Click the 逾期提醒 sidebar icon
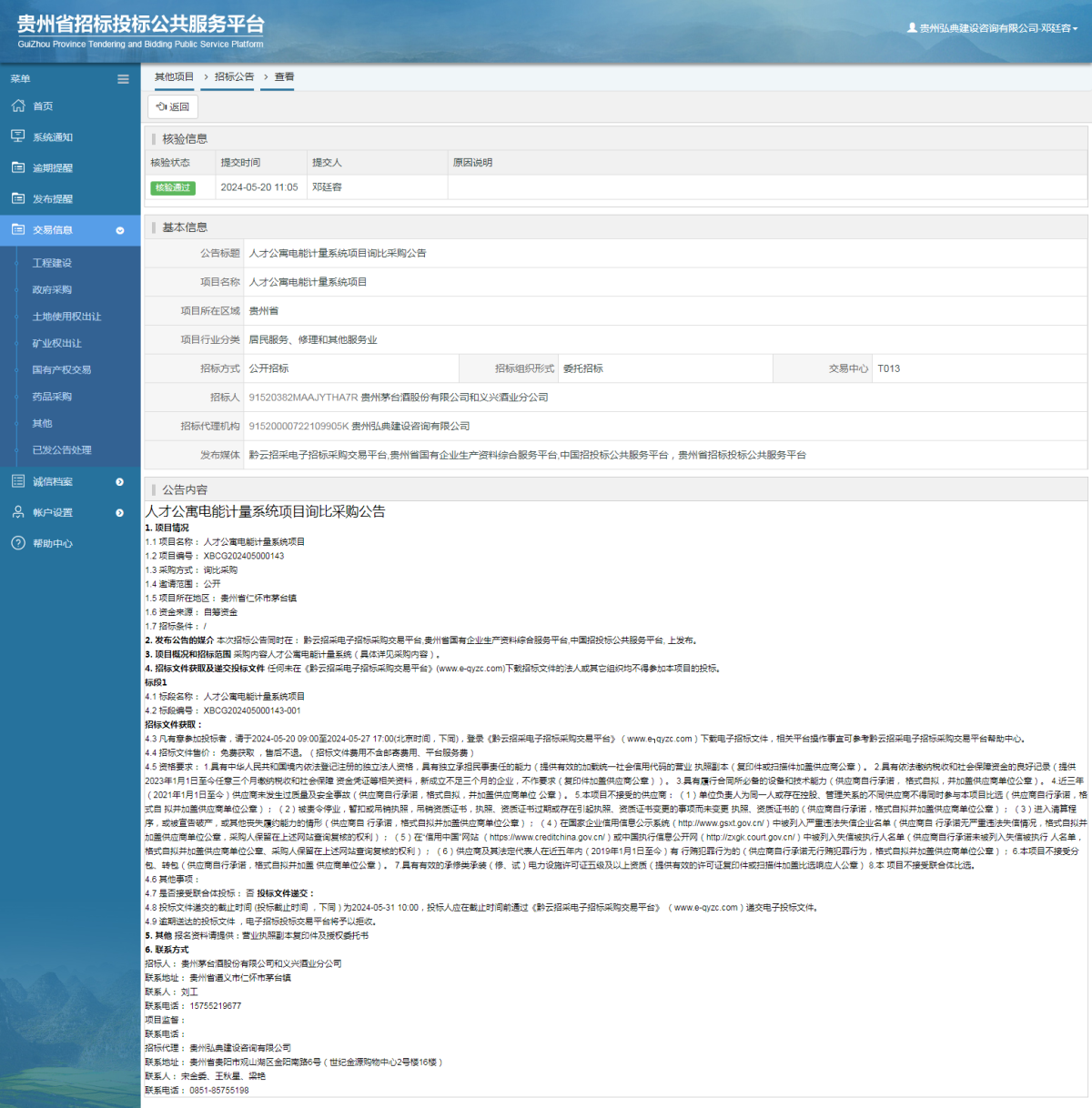The height and width of the screenshot is (1108, 1092). [18, 167]
